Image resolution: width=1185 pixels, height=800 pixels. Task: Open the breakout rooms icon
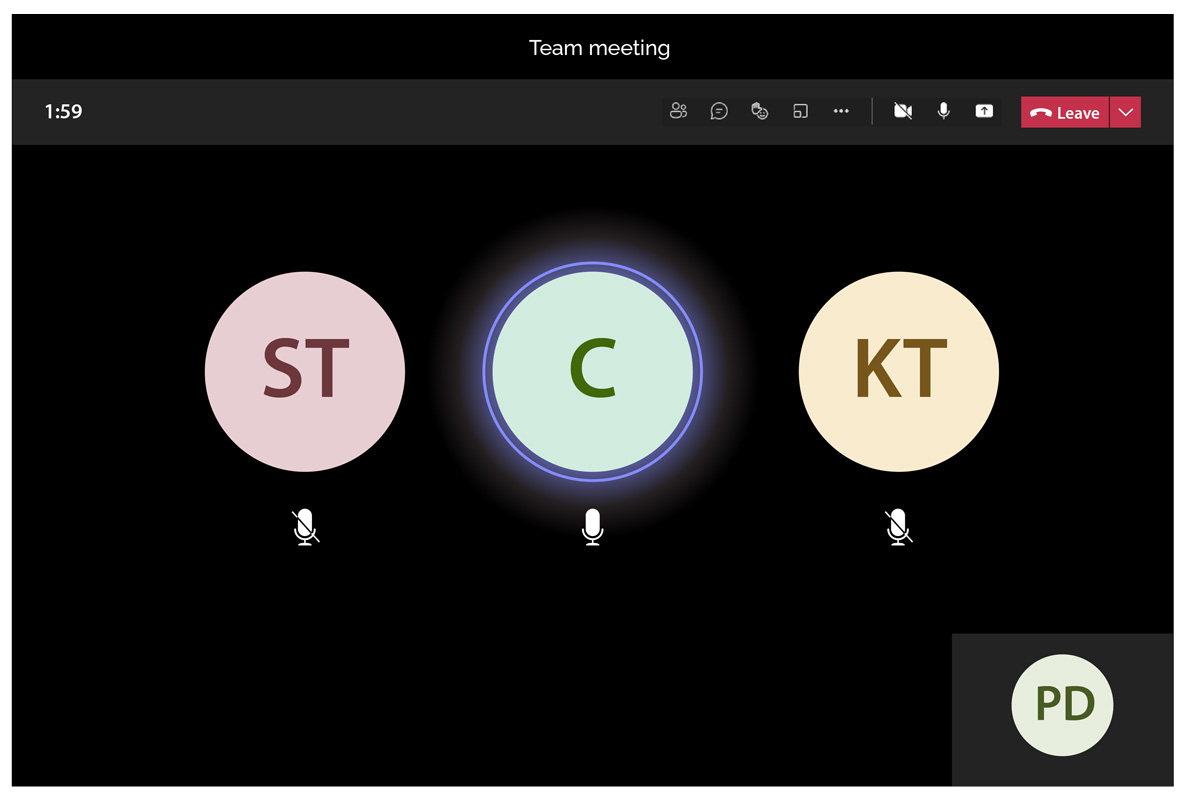800,111
